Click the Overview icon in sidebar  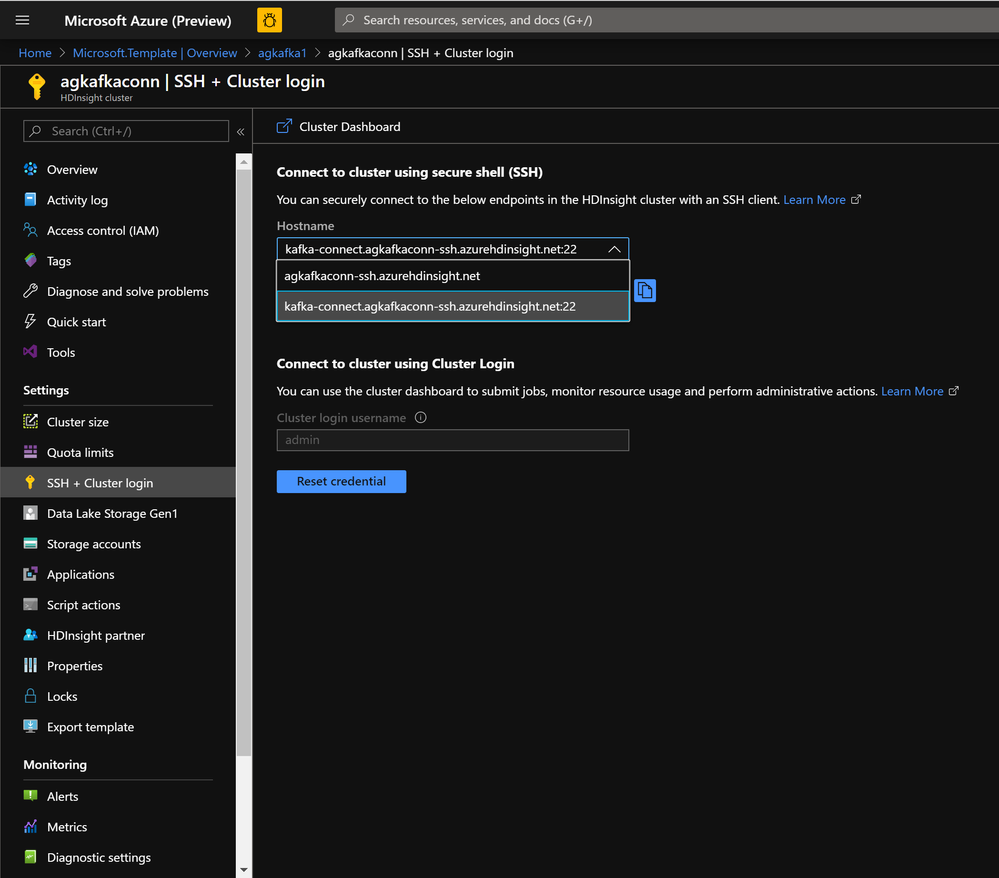30,169
